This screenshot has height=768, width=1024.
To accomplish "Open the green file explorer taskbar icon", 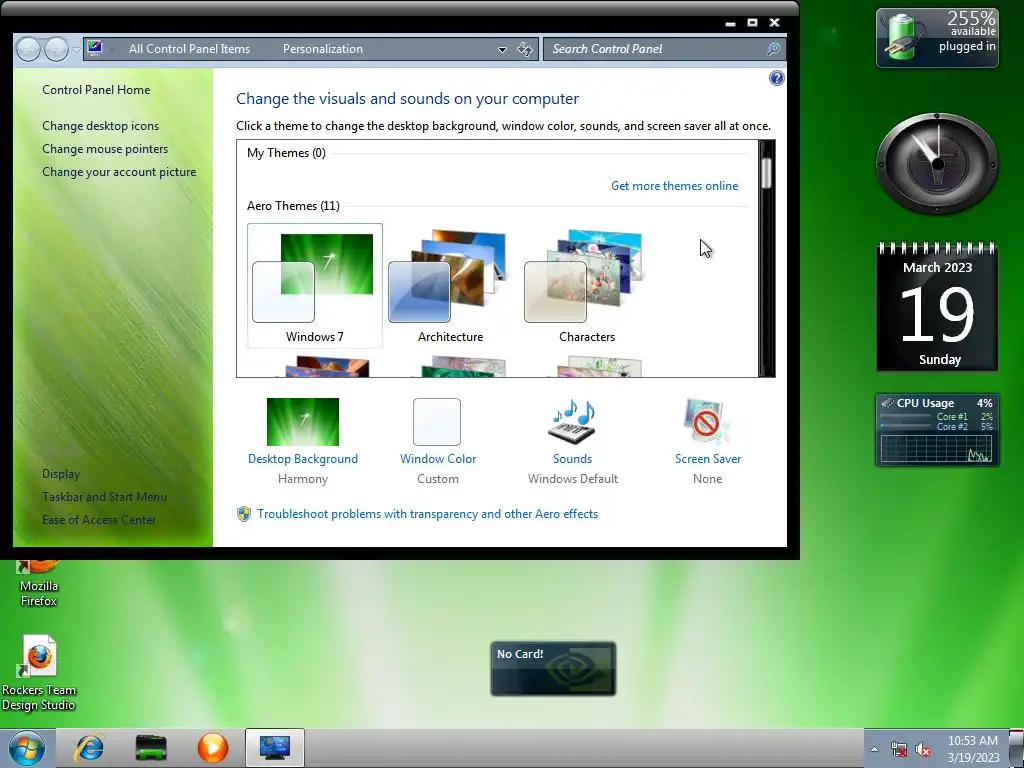I will click(x=151, y=748).
